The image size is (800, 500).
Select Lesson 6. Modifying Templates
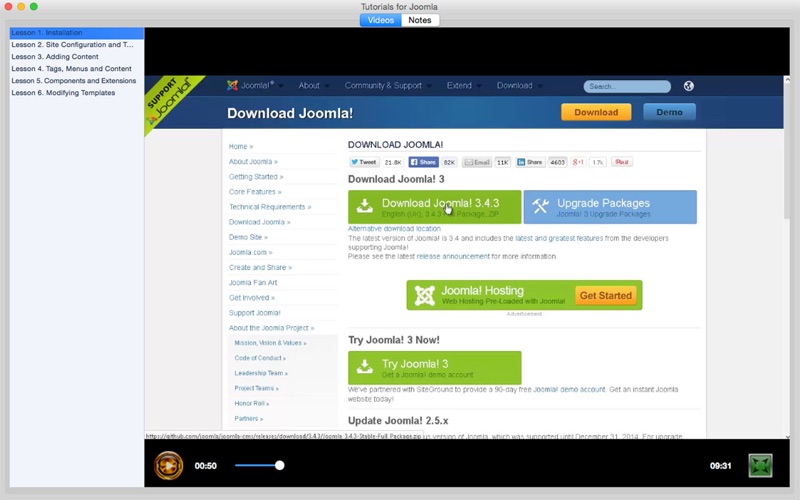(x=77, y=93)
